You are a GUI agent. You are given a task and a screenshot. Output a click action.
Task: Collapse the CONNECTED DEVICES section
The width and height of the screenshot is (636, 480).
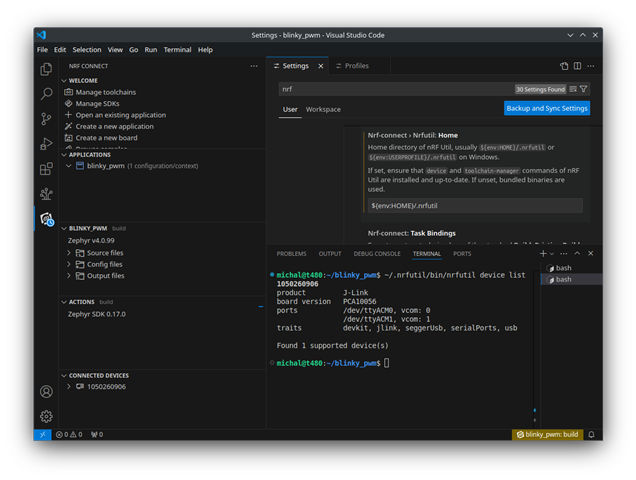point(64,376)
